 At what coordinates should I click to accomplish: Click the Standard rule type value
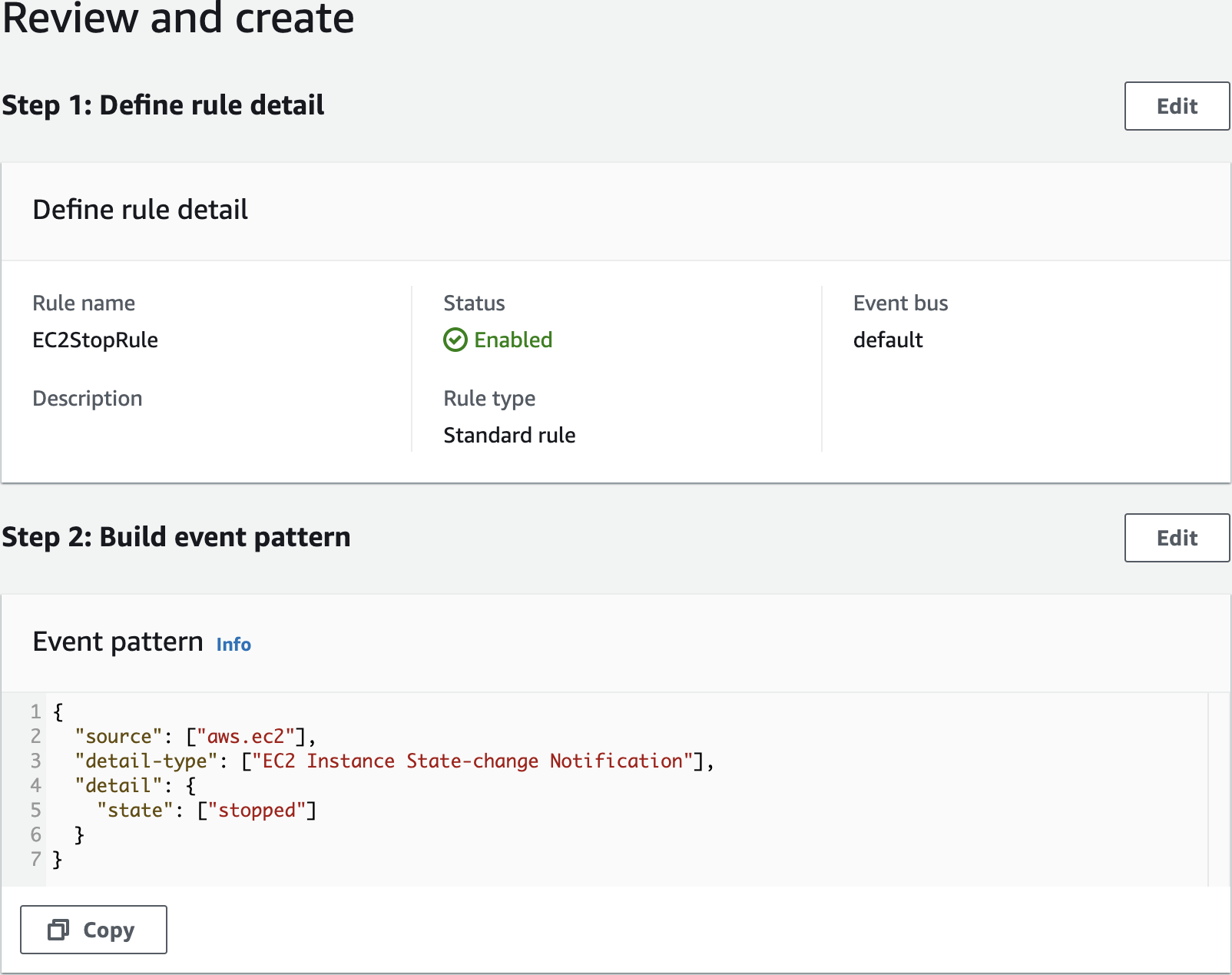click(509, 435)
